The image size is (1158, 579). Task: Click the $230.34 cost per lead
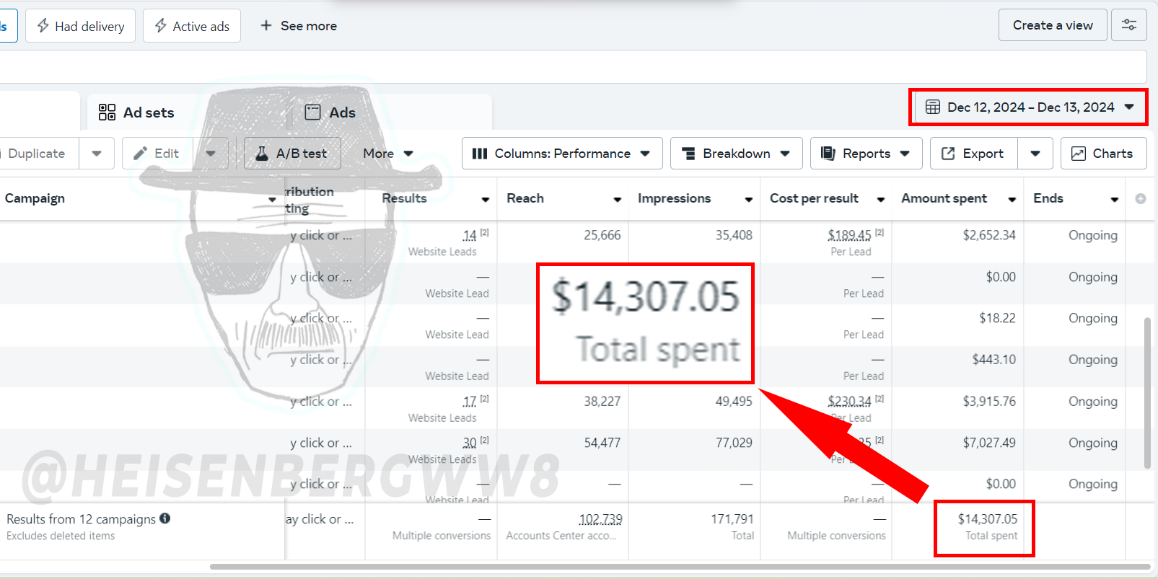pos(850,402)
